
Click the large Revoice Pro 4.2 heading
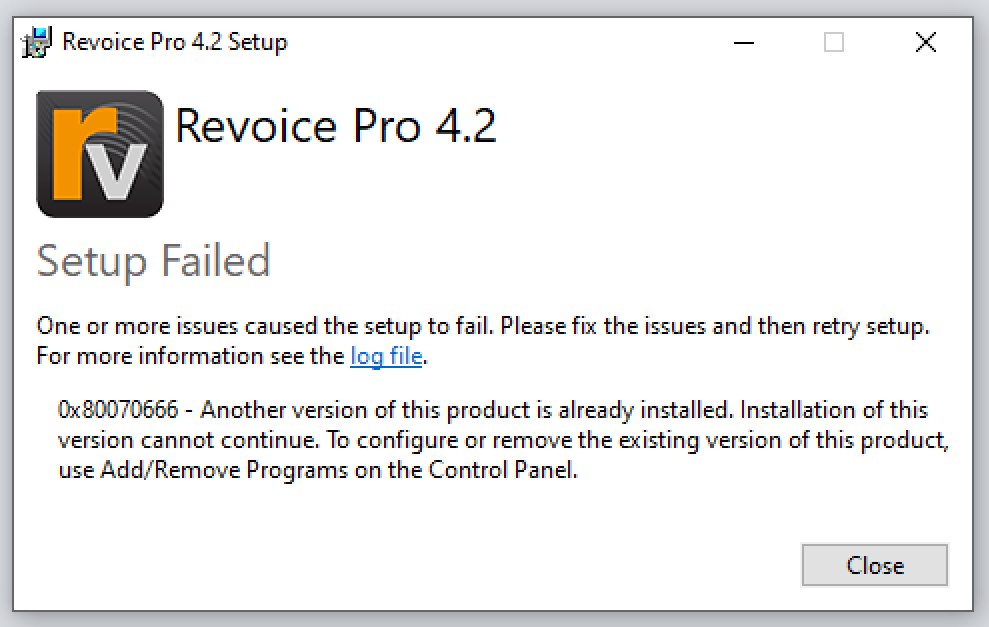pos(336,126)
